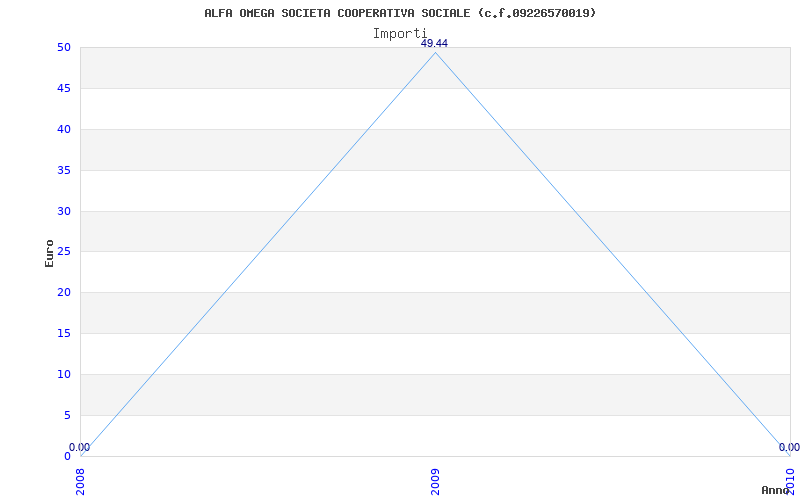Viewport: 800px width, 500px height.
Task: Click the 0.00 label at 2008
Action: click(80, 447)
